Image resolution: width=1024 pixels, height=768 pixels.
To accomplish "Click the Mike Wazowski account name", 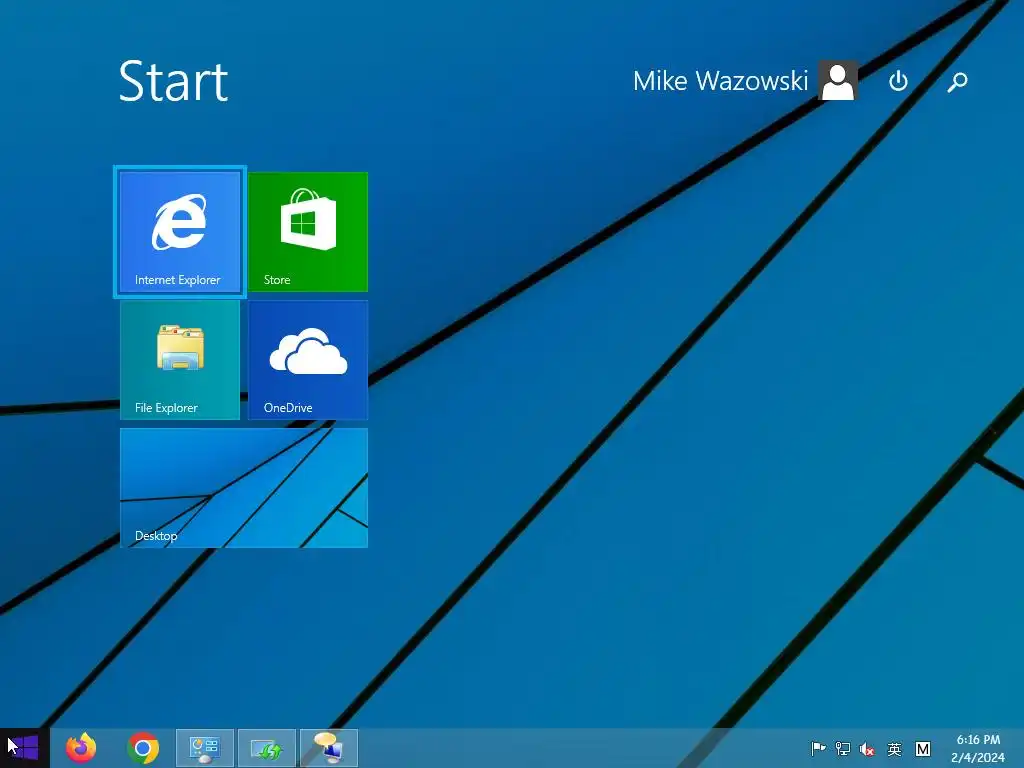I will [x=720, y=81].
